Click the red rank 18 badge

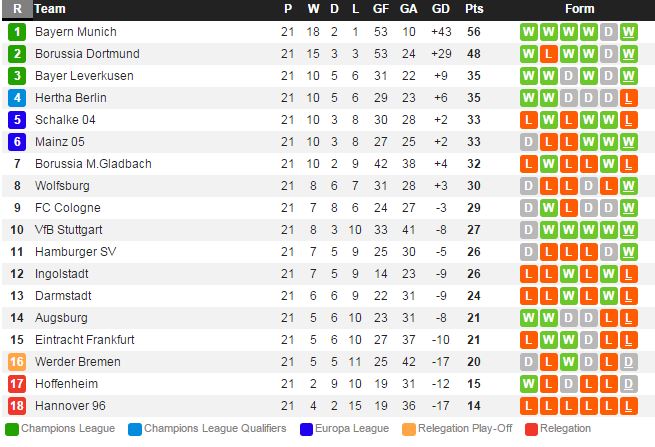coord(17,406)
